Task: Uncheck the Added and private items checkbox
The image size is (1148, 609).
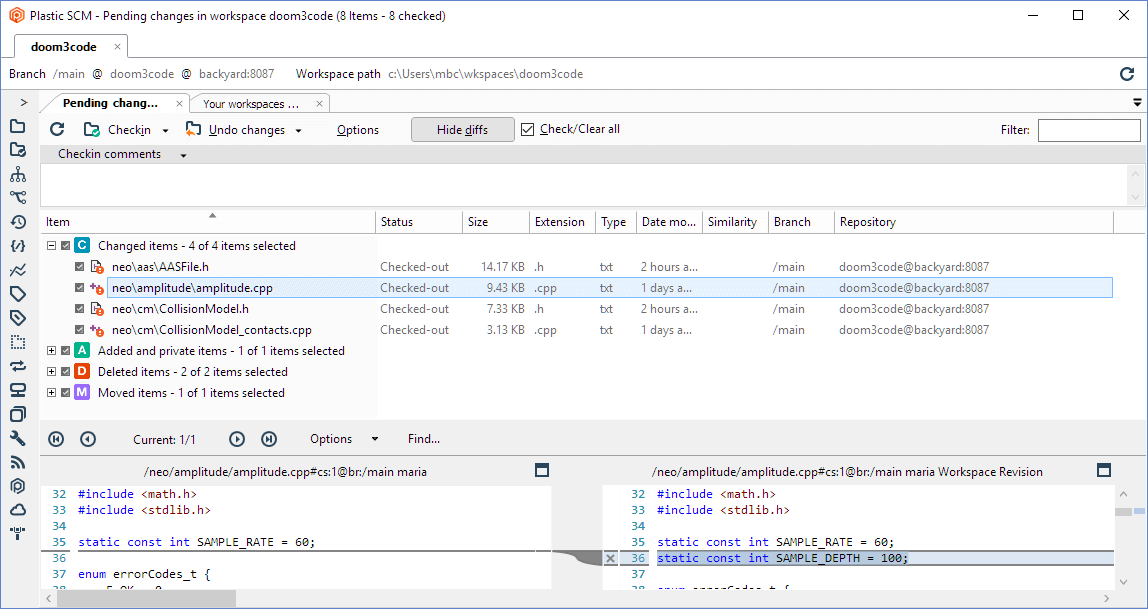Action: pyautogui.click(x=66, y=351)
